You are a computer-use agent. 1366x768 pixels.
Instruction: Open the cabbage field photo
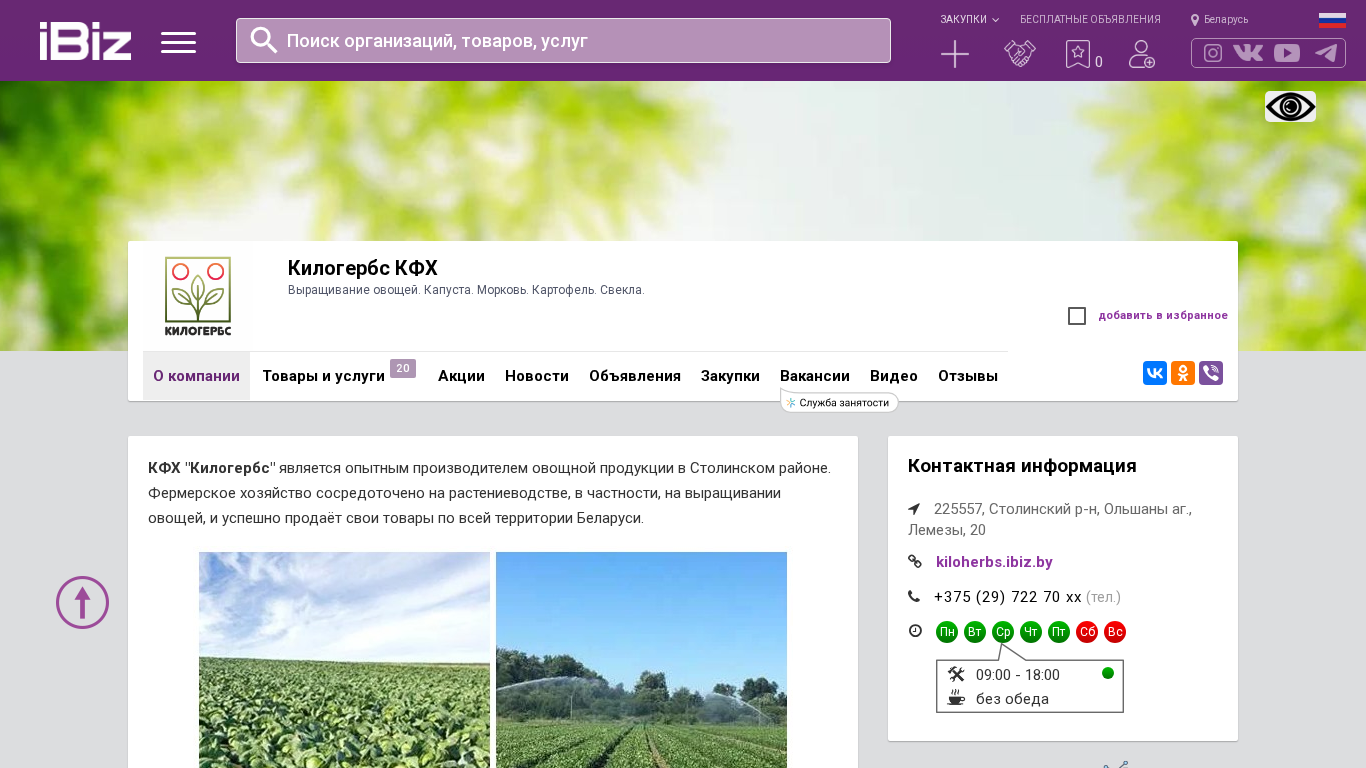[x=344, y=660]
